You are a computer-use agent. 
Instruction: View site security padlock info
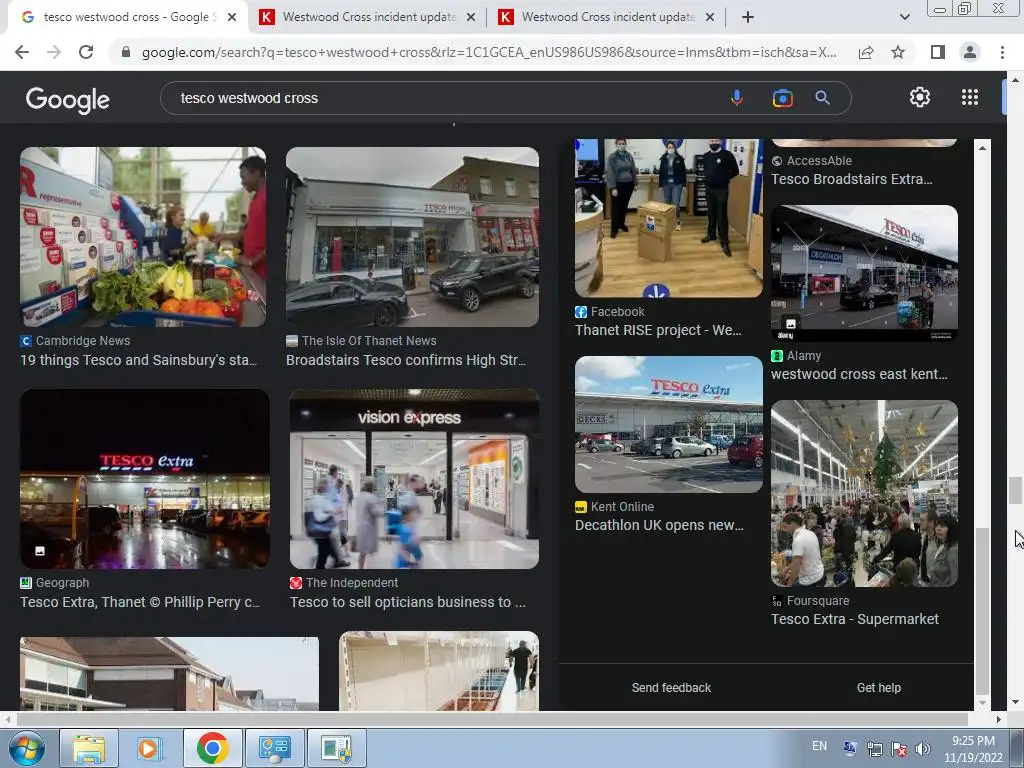click(x=126, y=52)
